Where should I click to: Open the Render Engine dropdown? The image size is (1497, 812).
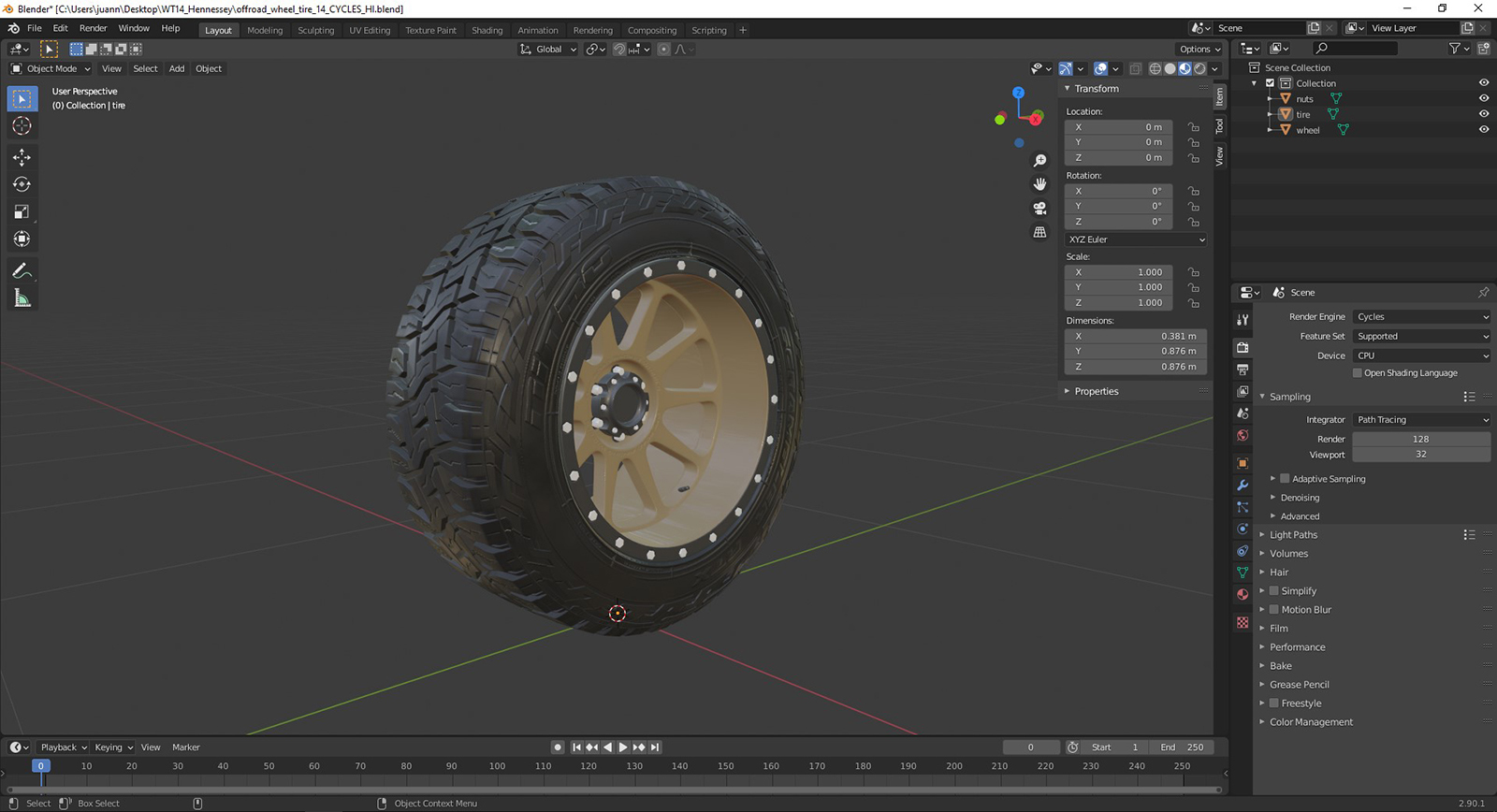[1422, 317]
